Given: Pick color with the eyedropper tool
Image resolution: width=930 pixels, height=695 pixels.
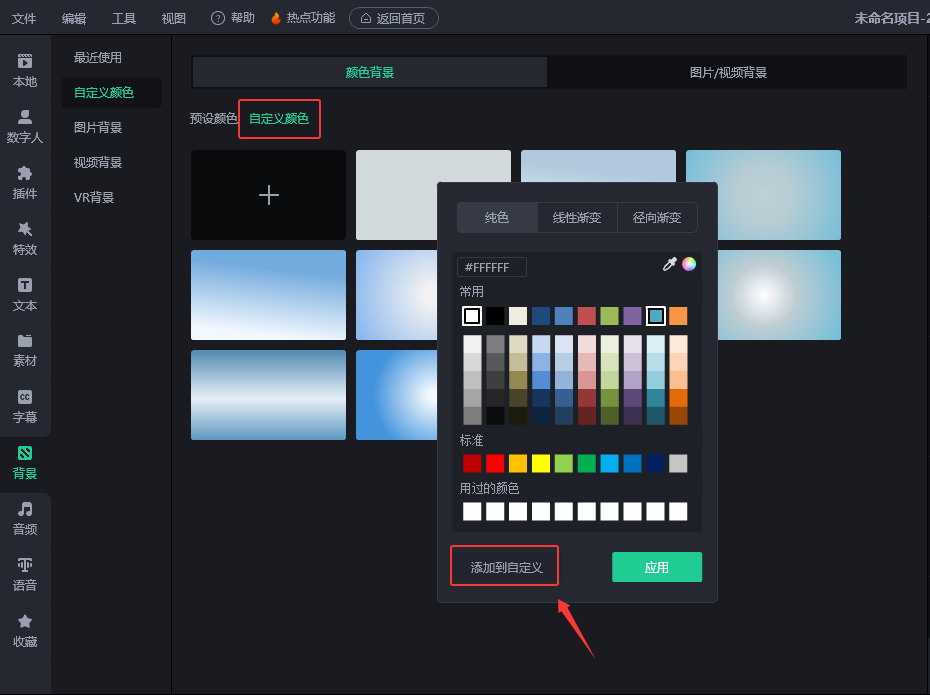Looking at the screenshot, I should click(x=669, y=264).
